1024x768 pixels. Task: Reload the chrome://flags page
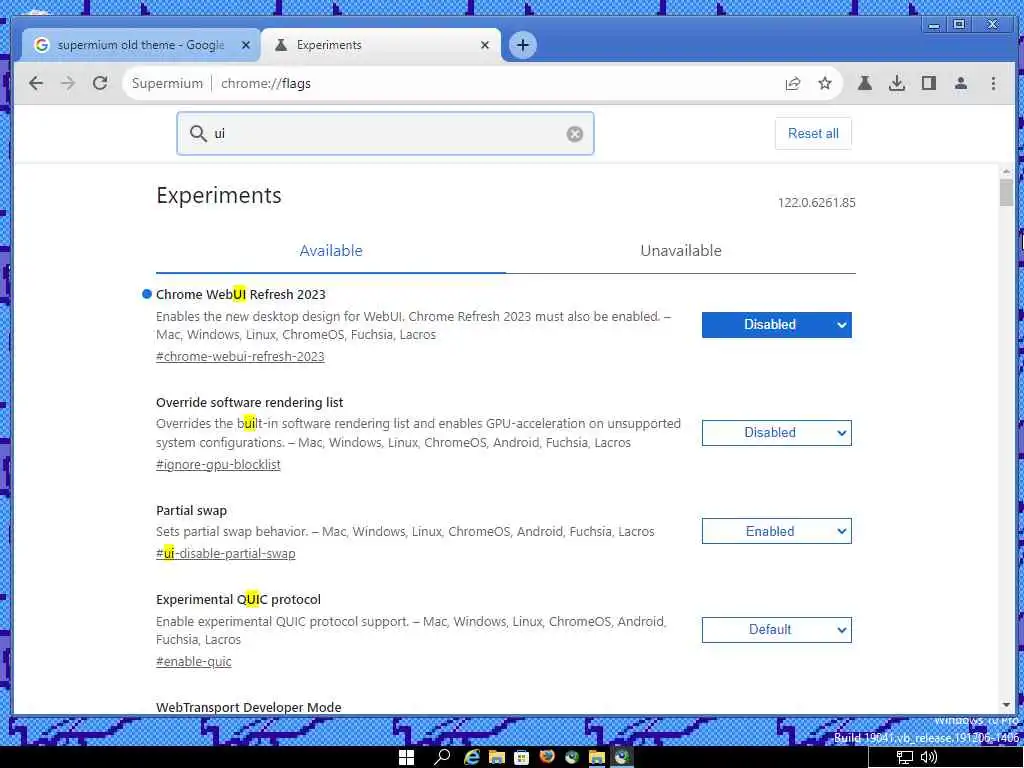click(100, 84)
